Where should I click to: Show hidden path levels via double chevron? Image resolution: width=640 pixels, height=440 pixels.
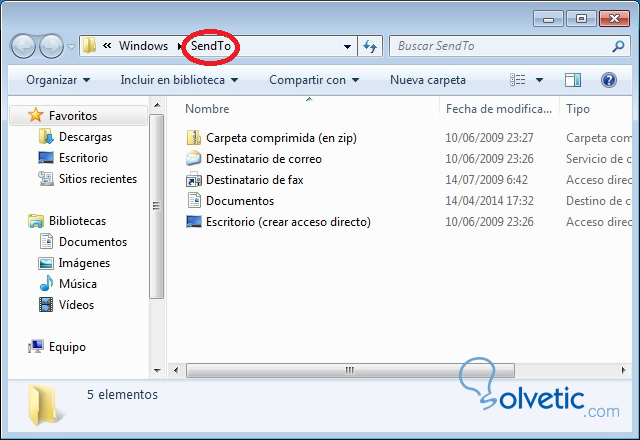click(x=107, y=46)
